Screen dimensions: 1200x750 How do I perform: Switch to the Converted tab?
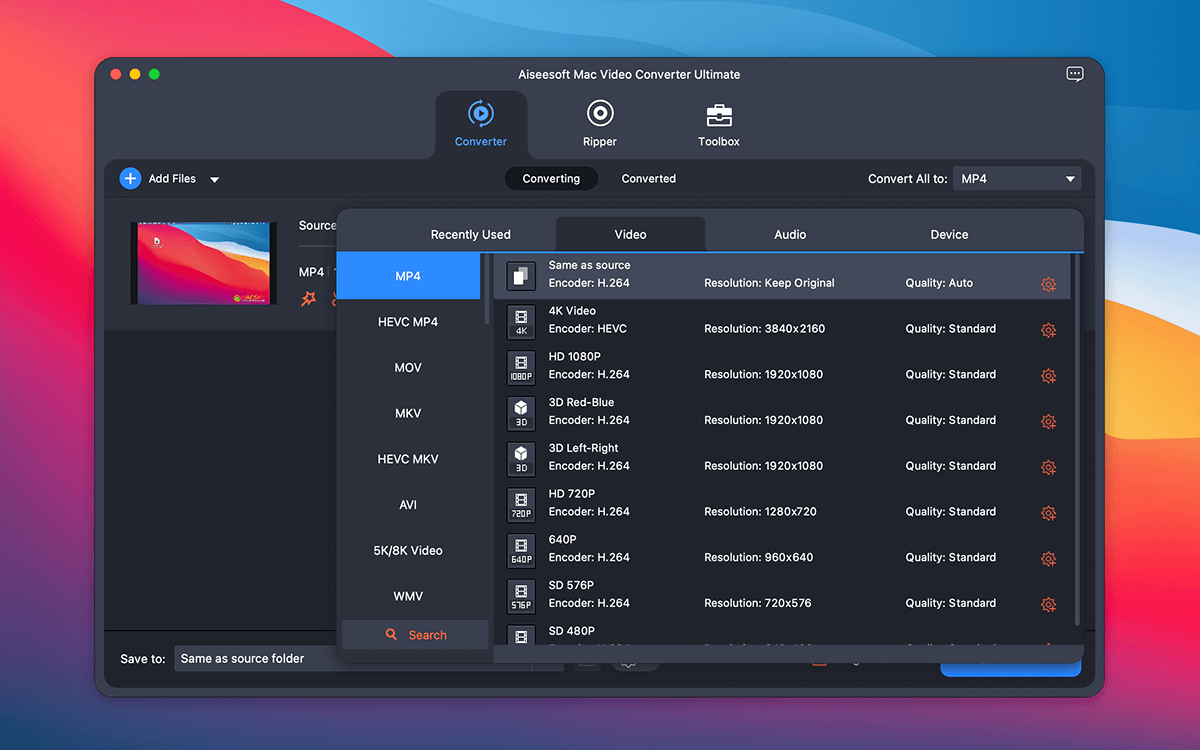[x=649, y=179]
